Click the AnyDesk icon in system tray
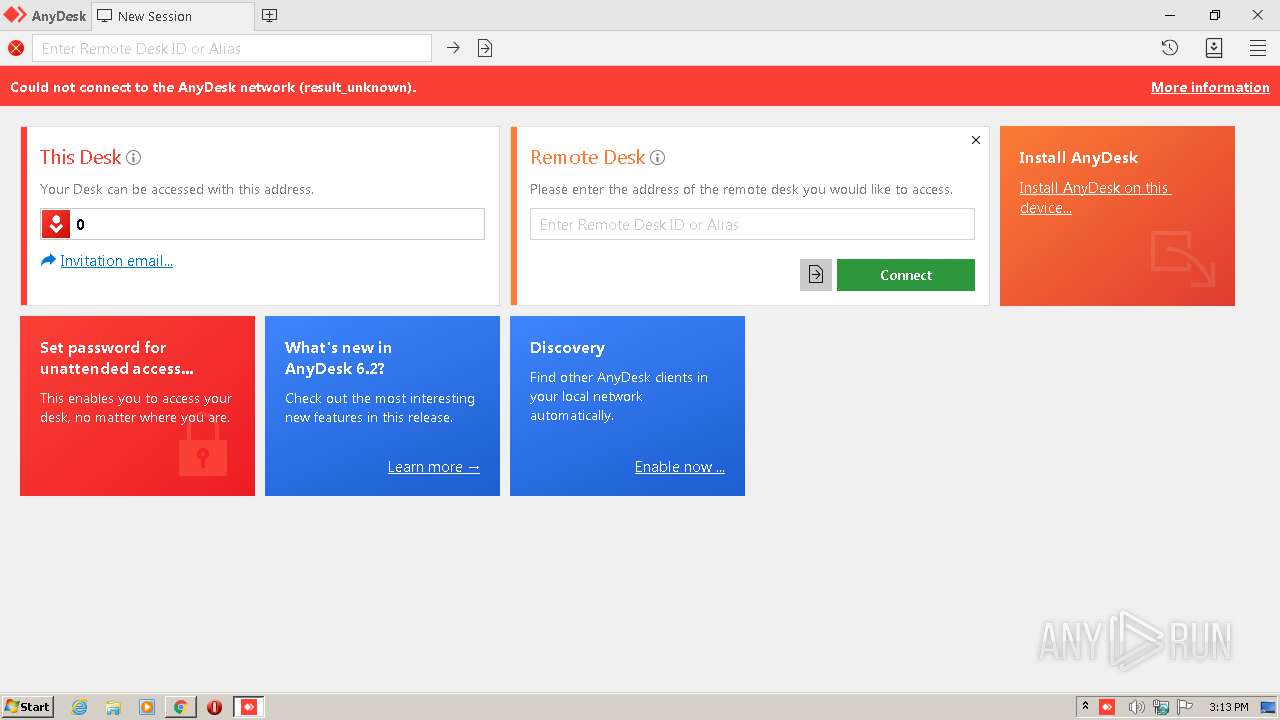The width and height of the screenshot is (1280, 720). 1107,707
